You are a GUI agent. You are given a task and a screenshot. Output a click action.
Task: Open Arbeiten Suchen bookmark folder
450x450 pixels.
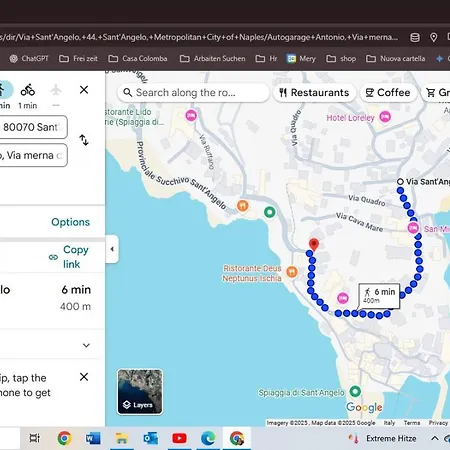(x=213, y=59)
